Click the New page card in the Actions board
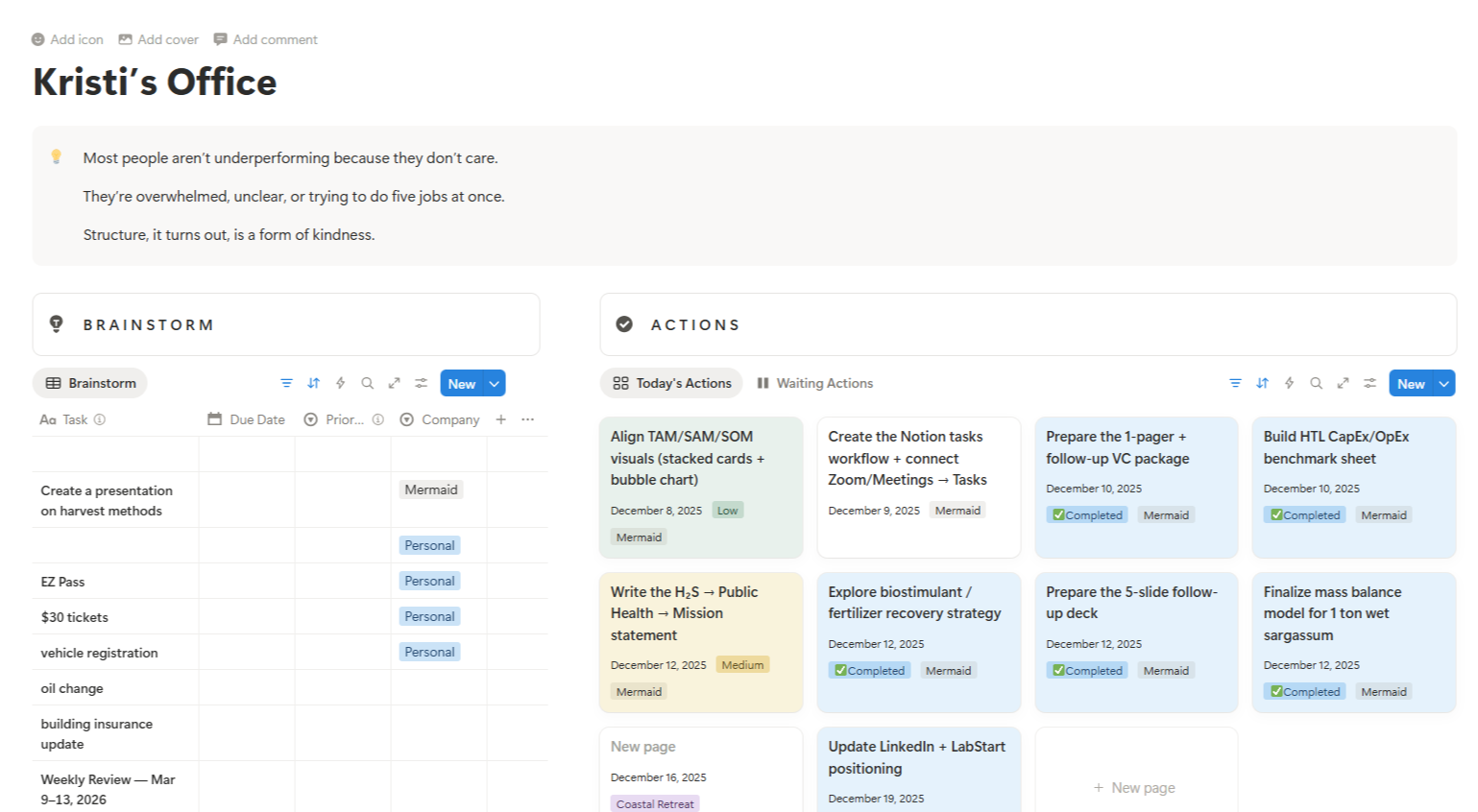The width and height of the screenshot is (1478, 812). 1136,787
